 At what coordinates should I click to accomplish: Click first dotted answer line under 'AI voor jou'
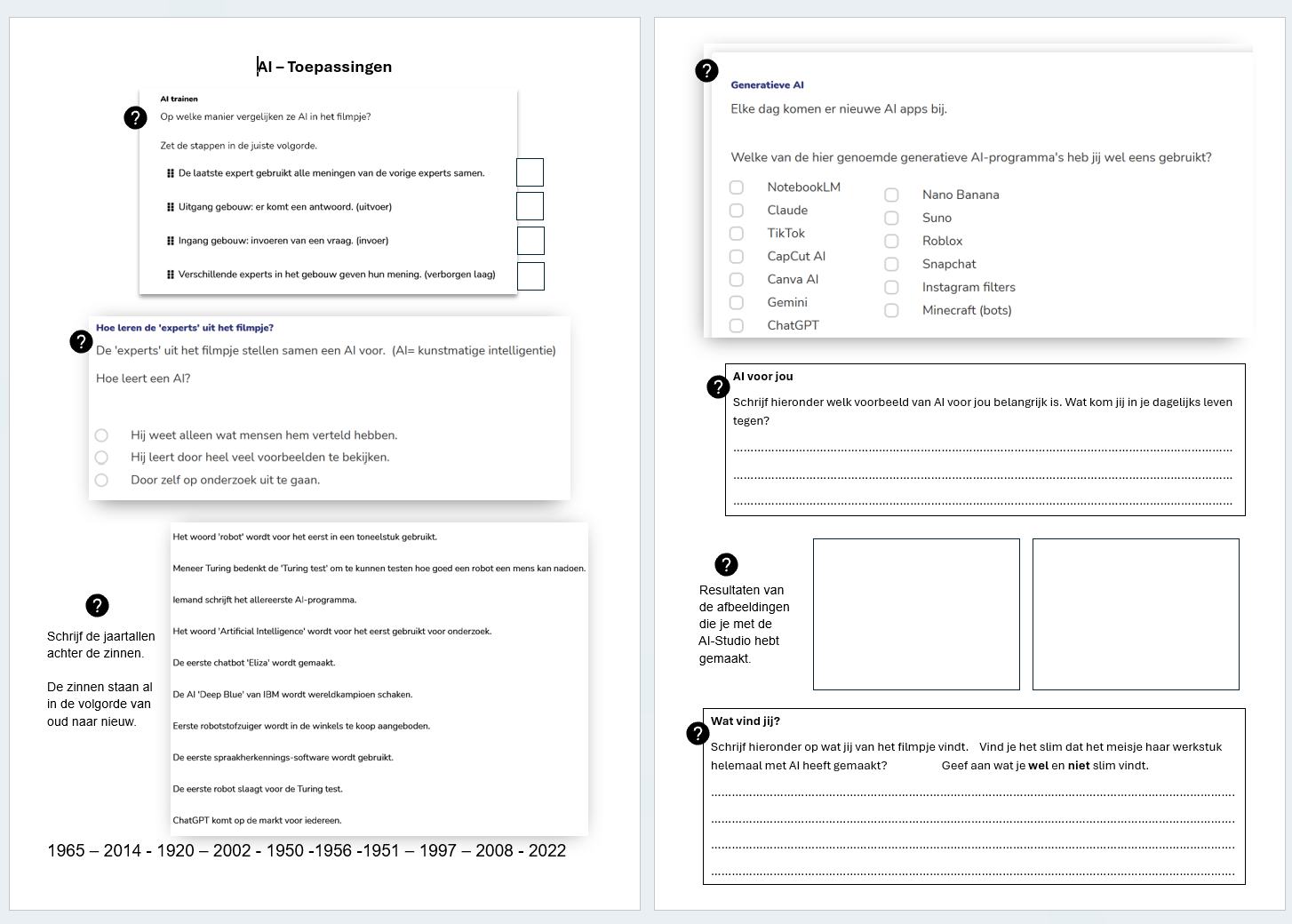(982, 447)
